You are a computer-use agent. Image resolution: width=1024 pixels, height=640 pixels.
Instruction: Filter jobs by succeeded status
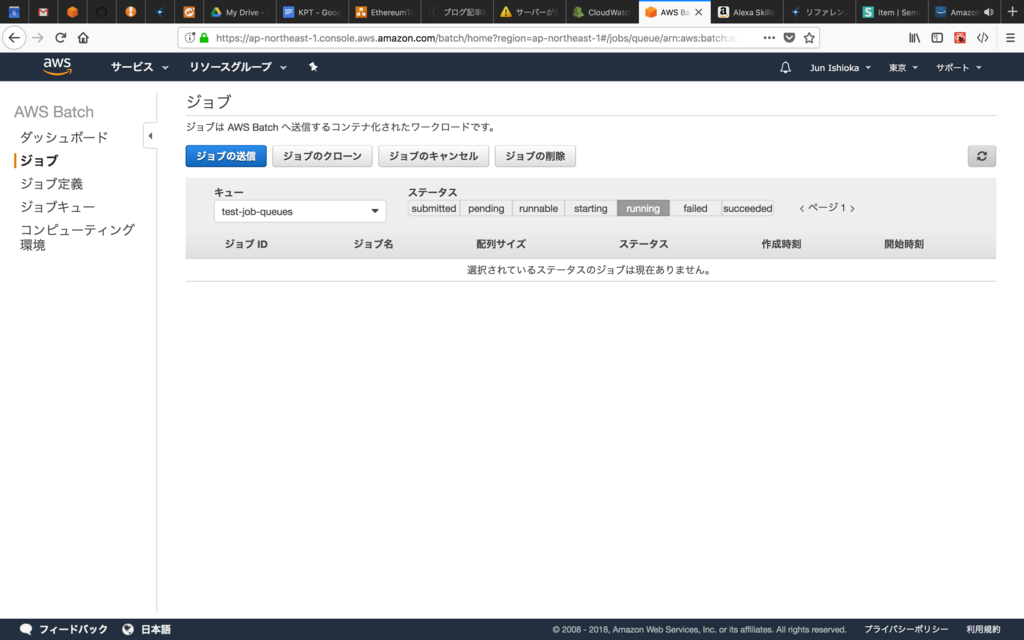coord(748,208)
